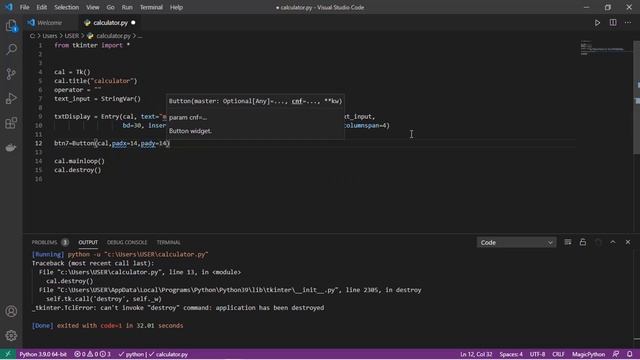Open Accounts icon in activity bar
The image size is (640, 360).
point(11,311)
